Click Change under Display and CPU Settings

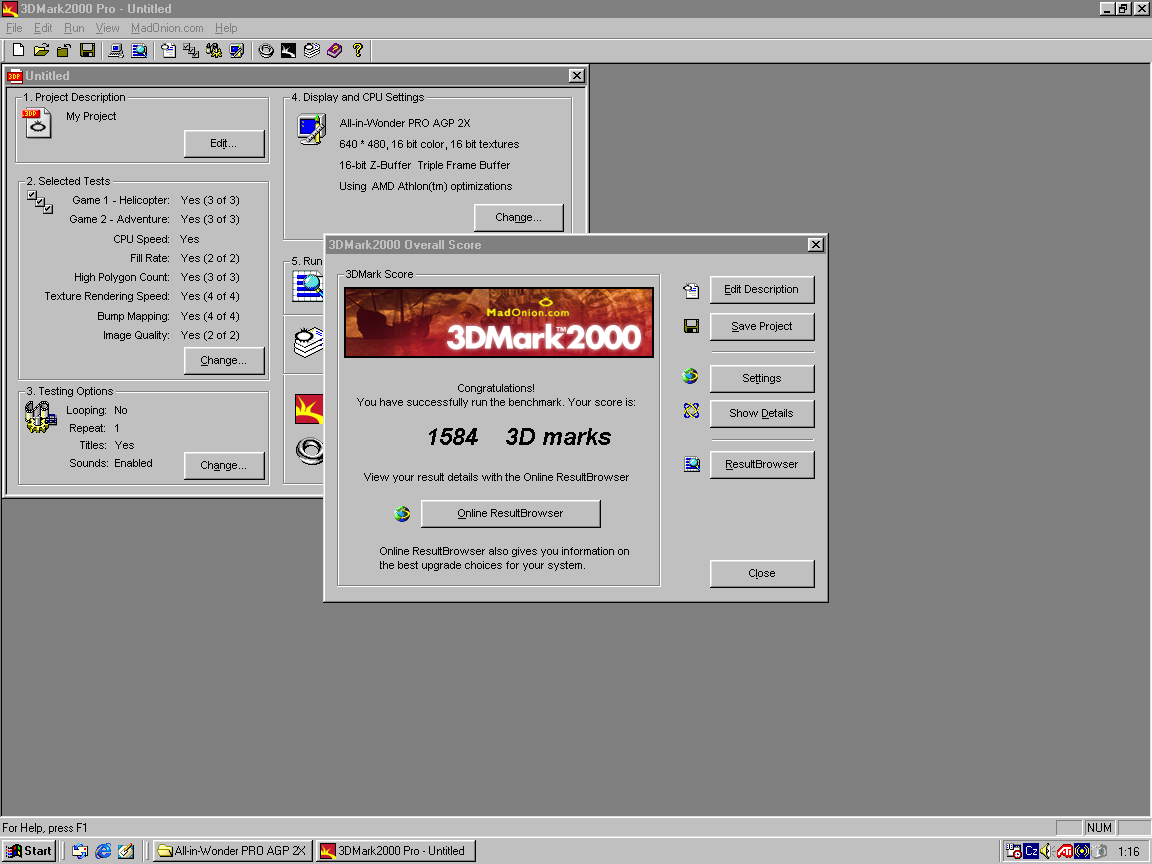[x=518, y=217]
